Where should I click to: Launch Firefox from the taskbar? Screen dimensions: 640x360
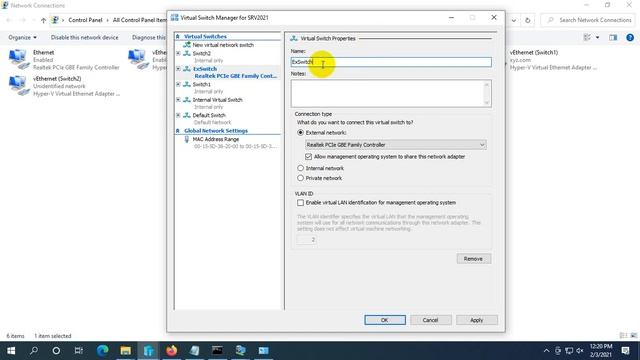tap(171, 351)
